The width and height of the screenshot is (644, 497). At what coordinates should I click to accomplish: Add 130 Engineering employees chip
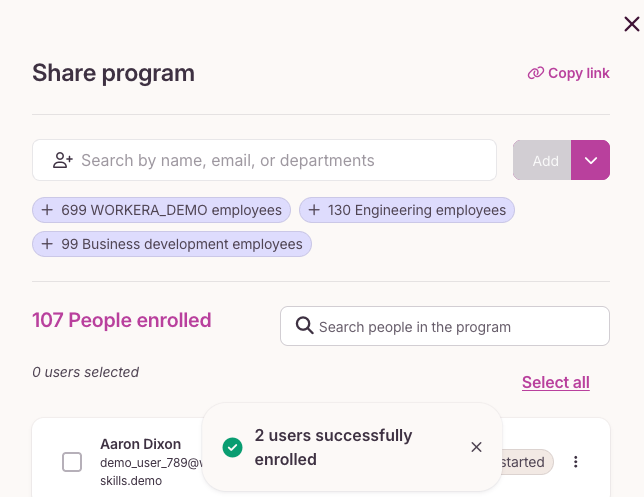(407, 210)
